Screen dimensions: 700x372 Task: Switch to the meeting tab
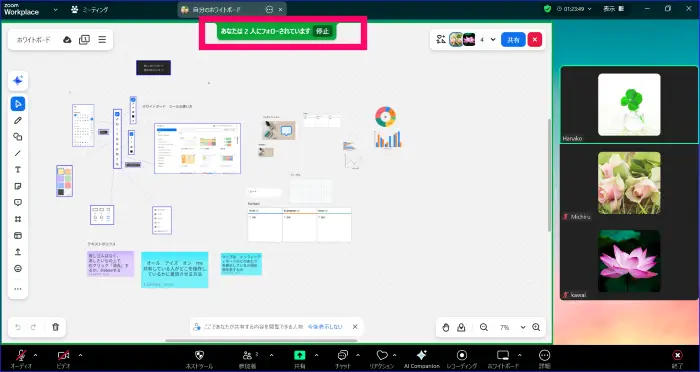click(89, 9)
